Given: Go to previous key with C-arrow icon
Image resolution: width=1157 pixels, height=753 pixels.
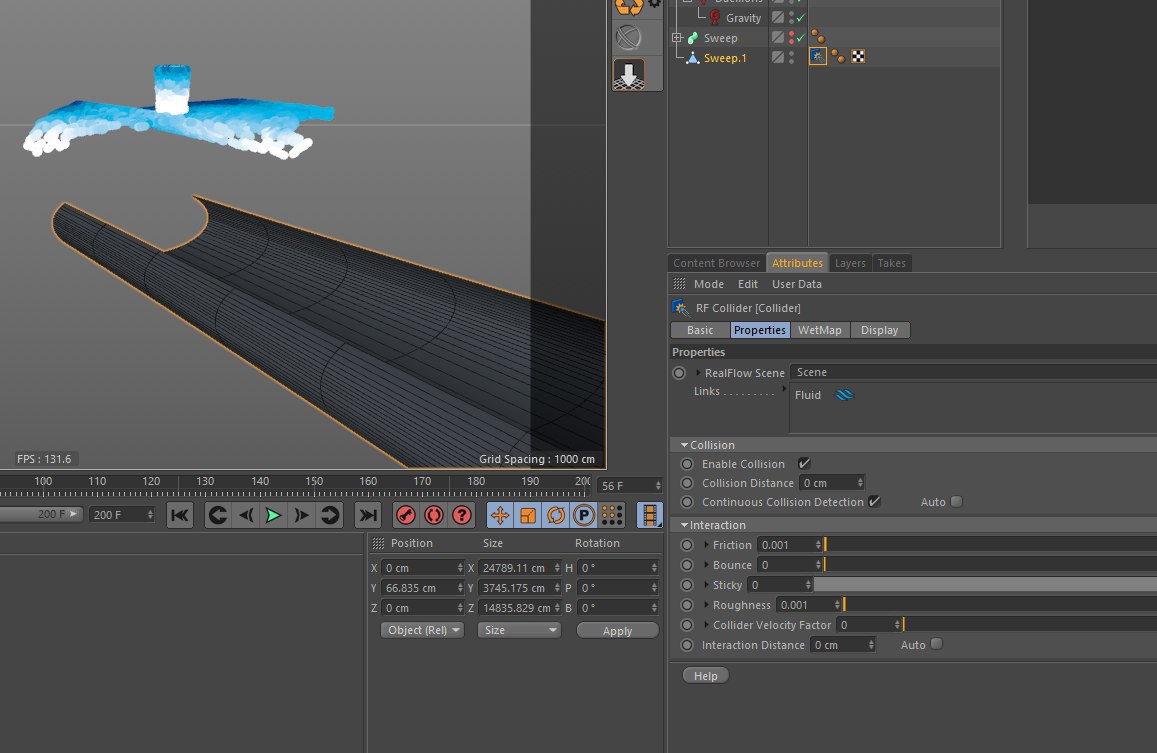Looking at the screenshot, I should 217,515.
